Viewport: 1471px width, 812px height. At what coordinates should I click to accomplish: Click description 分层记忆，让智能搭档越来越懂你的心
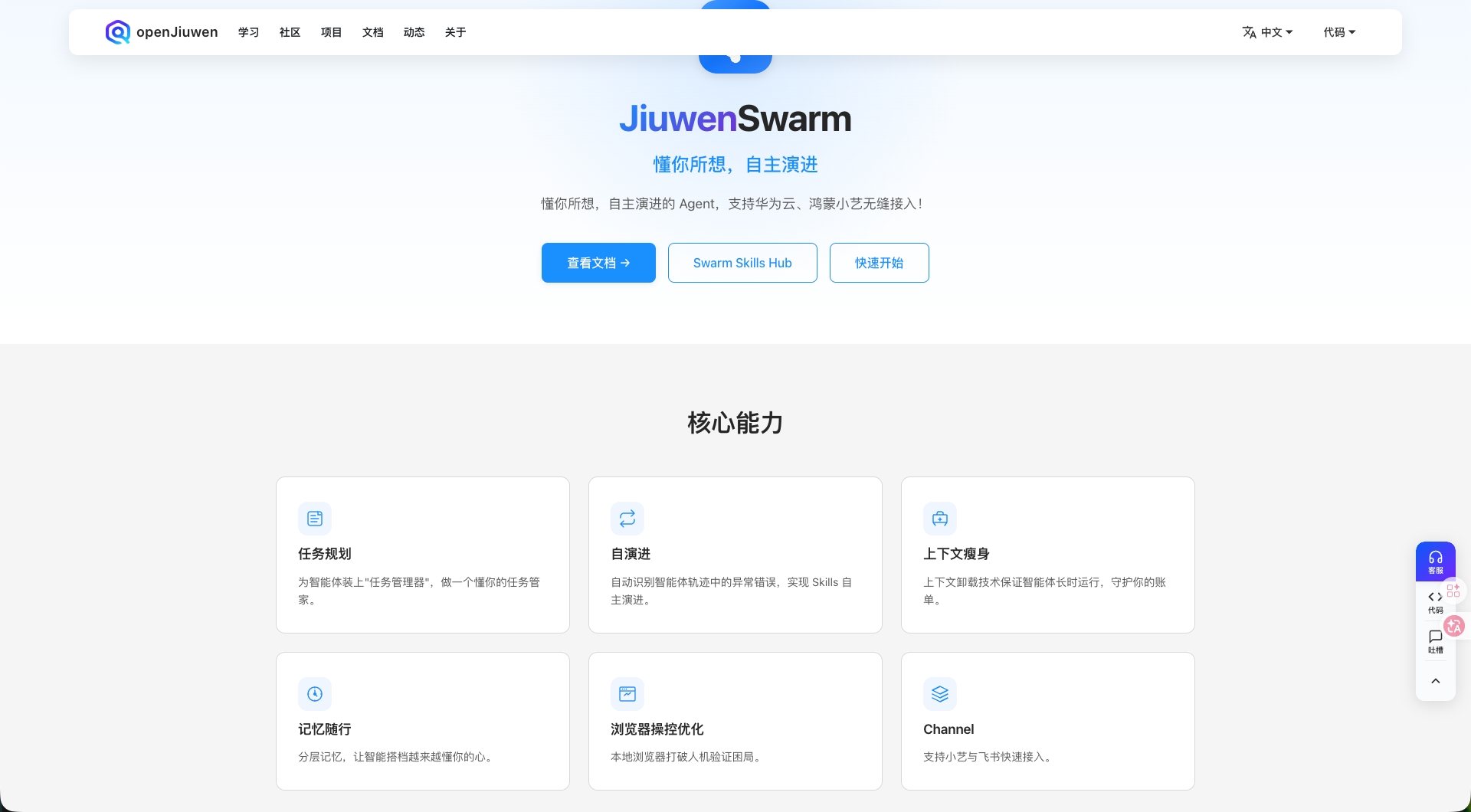pos(398,757)
